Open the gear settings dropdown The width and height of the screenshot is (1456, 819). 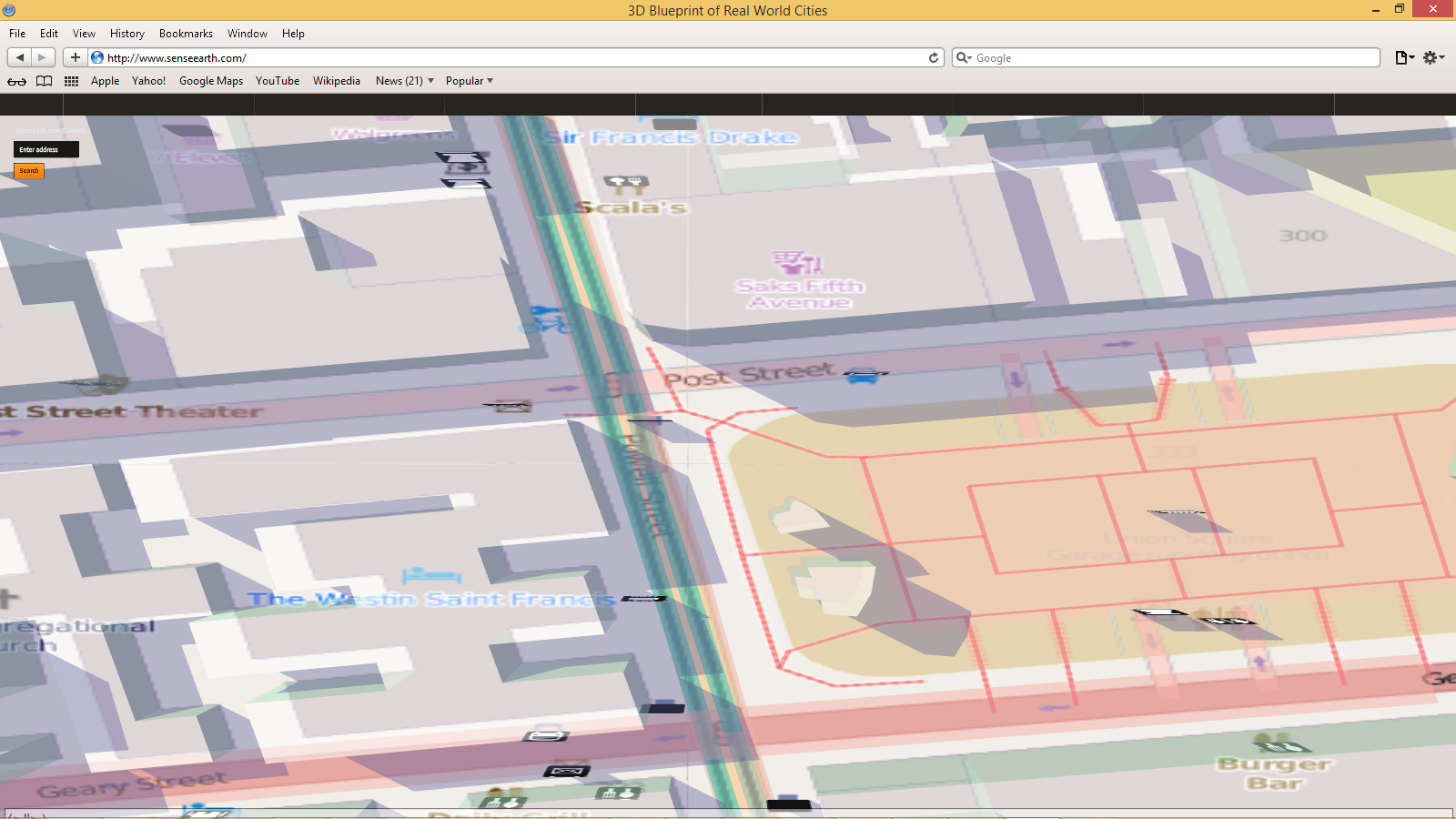click(x=1433, y=57)
